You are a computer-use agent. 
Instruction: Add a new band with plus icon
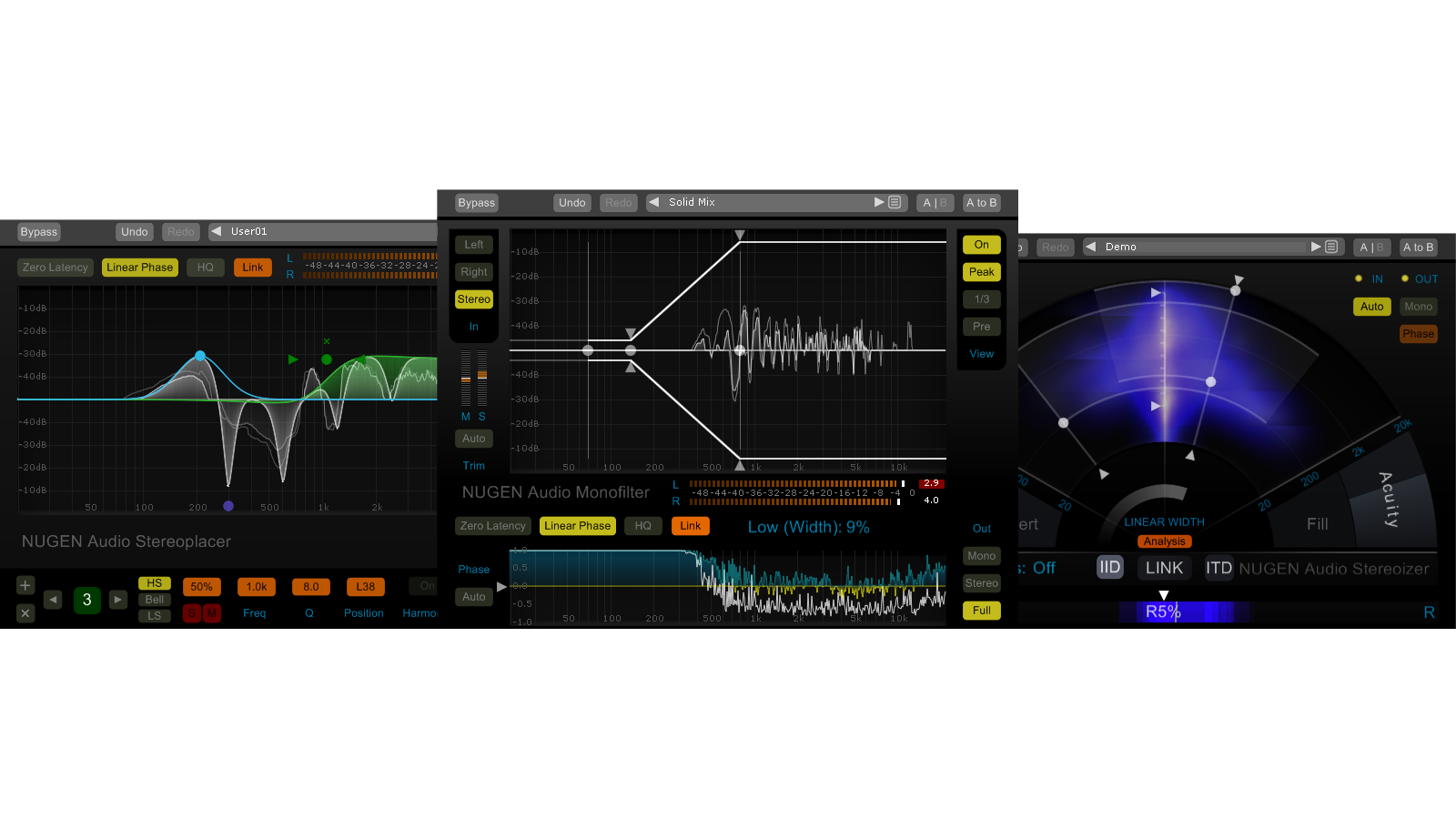pyautogui.click(x=25, y=586)
